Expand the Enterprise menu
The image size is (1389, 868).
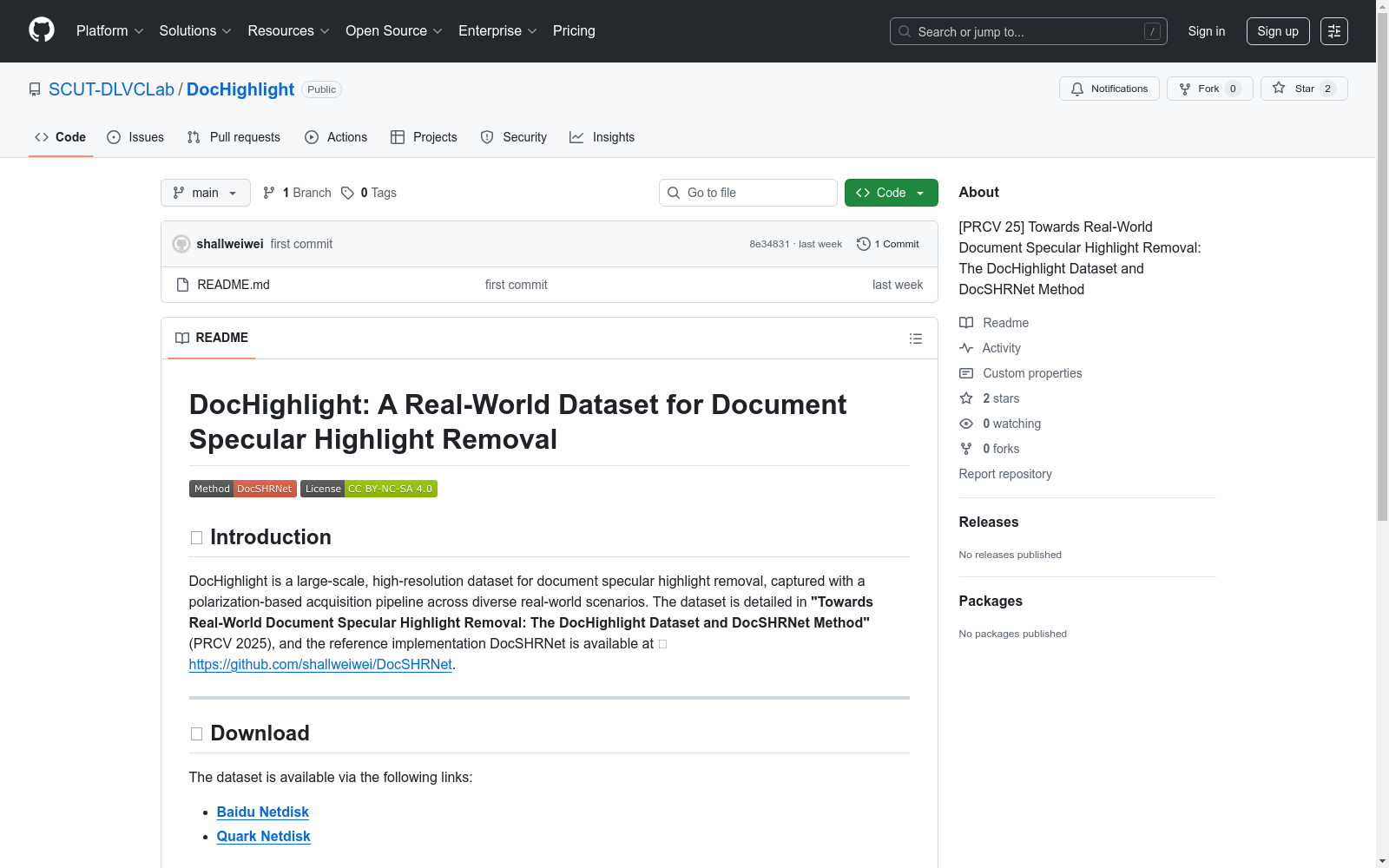498,31
